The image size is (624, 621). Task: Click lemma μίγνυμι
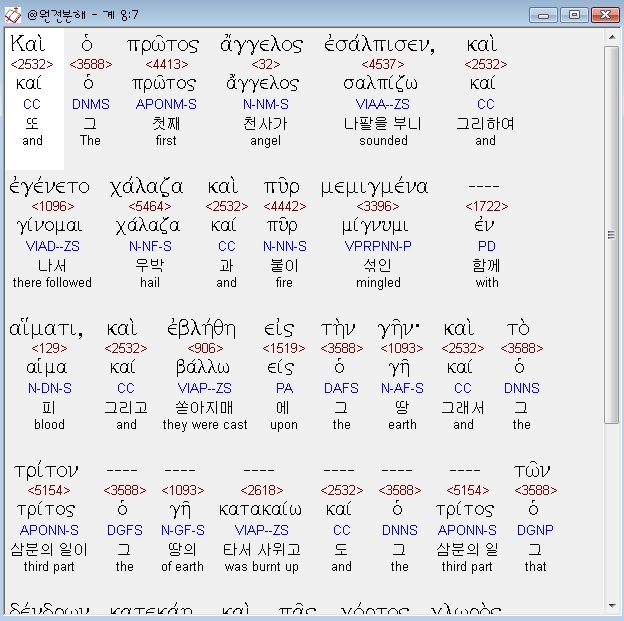pyautogui.click(x=375, y=226)
